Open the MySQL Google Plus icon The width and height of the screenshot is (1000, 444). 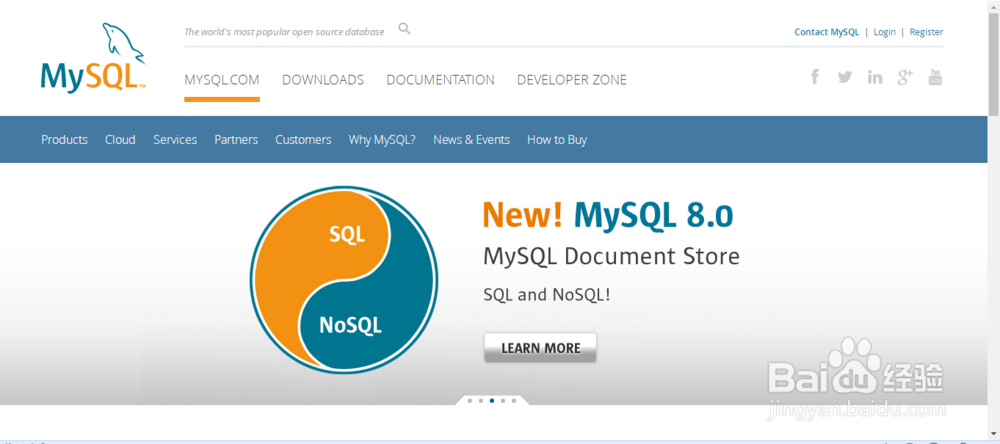[905, 77]
